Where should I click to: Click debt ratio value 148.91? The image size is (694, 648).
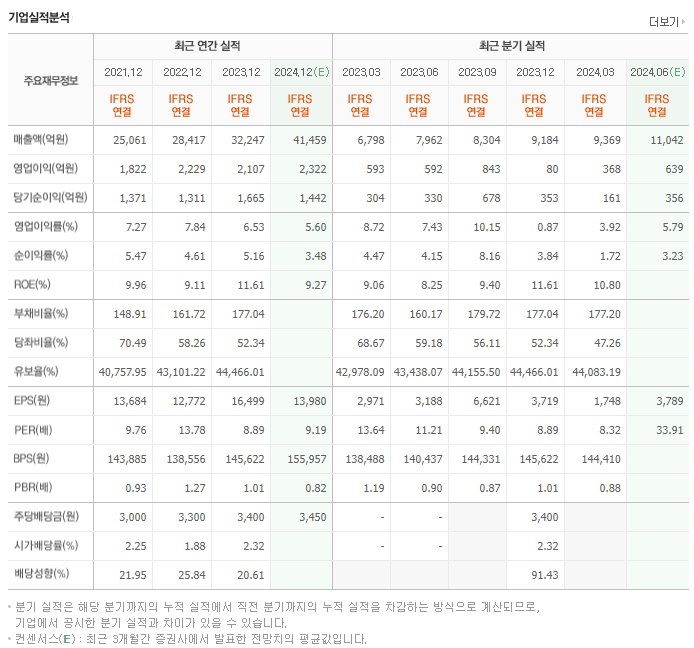(130, 314)
